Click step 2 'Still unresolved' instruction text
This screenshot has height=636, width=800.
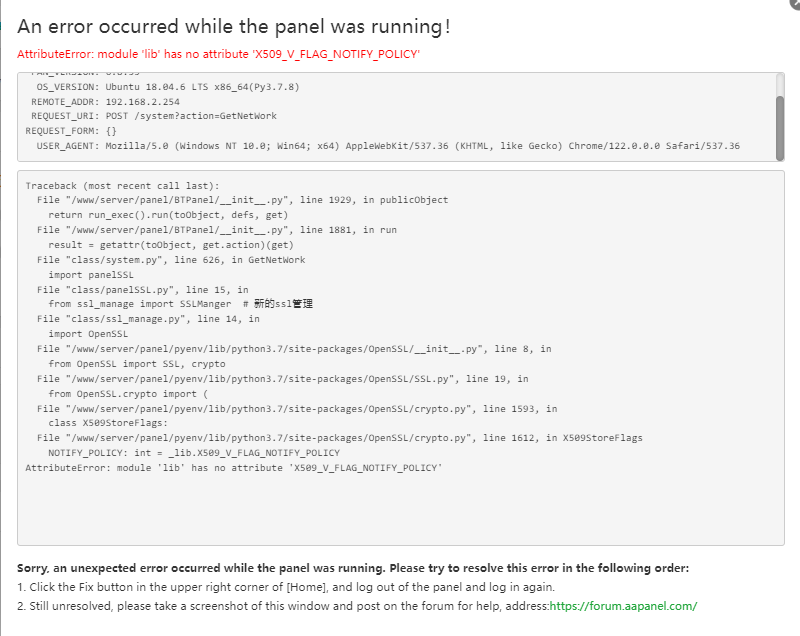[x=282, y=606]
